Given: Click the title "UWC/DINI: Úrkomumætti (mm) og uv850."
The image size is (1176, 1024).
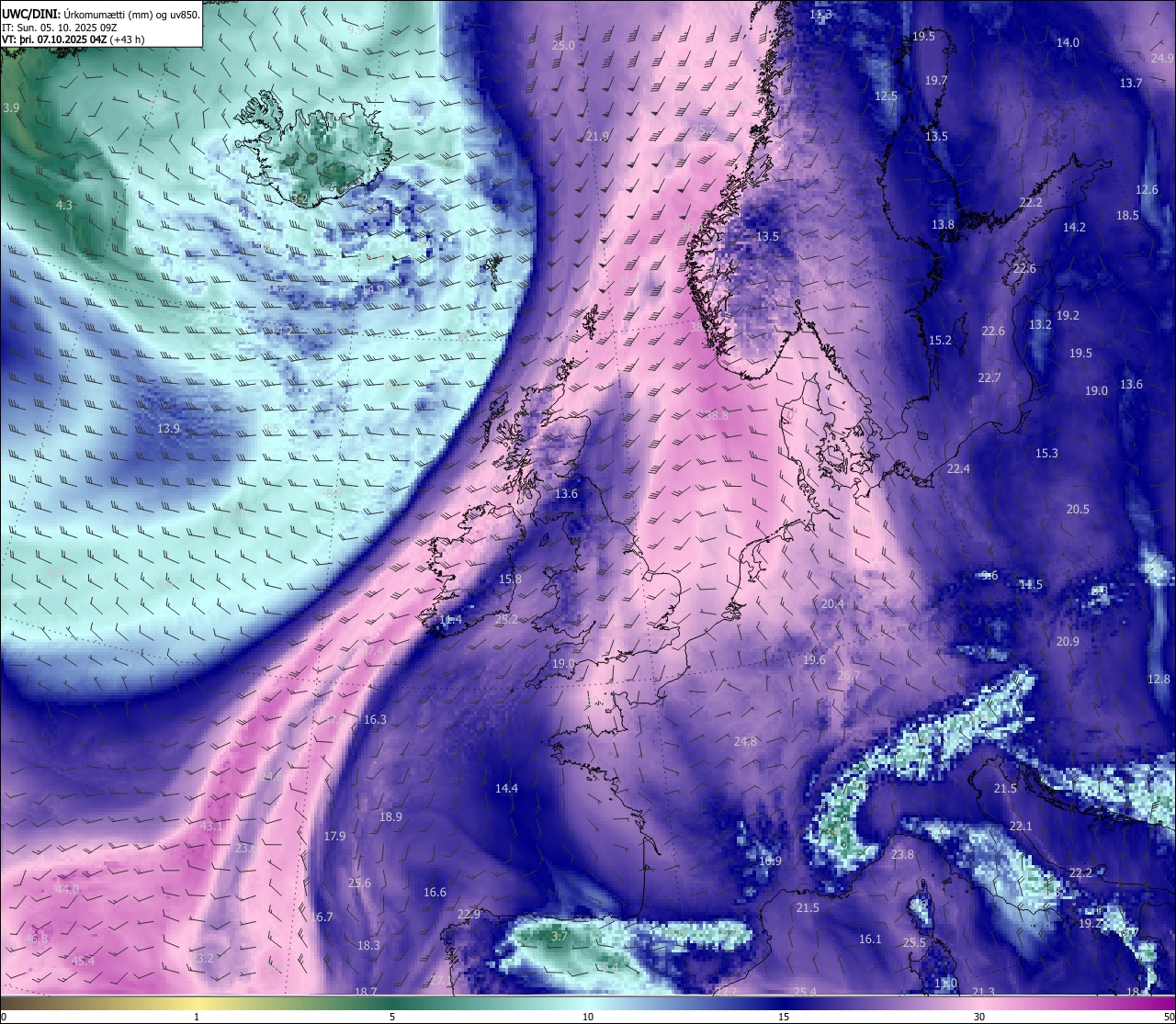Looking at the screenshot, I should coord(100,15).
